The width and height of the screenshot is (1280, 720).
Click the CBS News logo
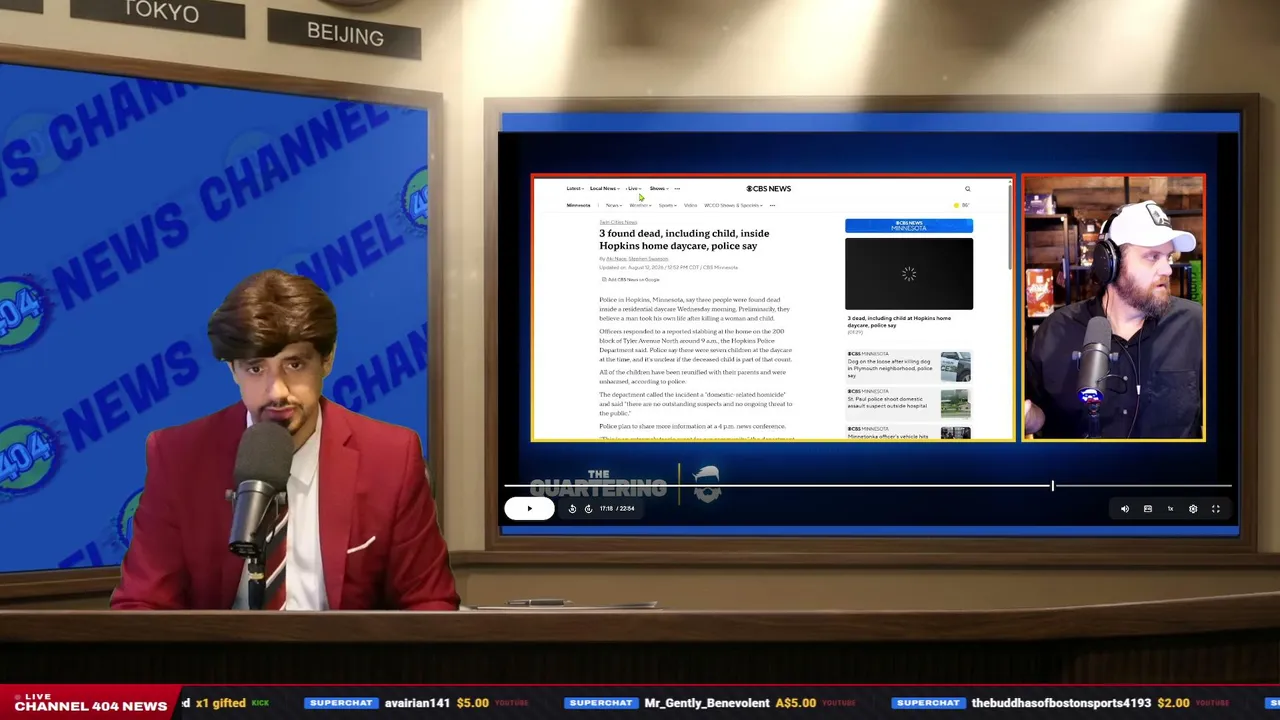click(768, 188)
